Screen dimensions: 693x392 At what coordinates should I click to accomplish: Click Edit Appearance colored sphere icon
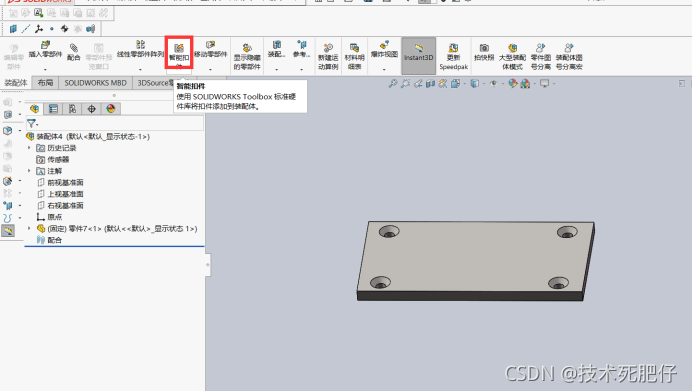point(513,83)
